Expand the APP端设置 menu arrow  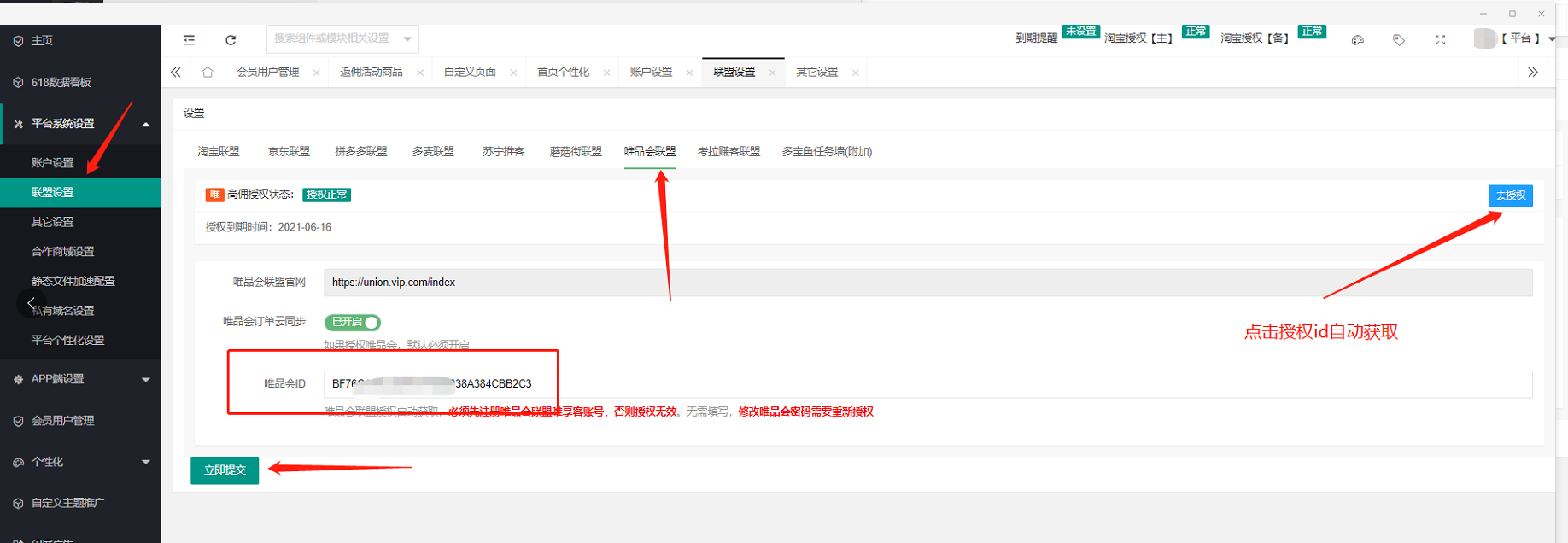pos(146,379)
